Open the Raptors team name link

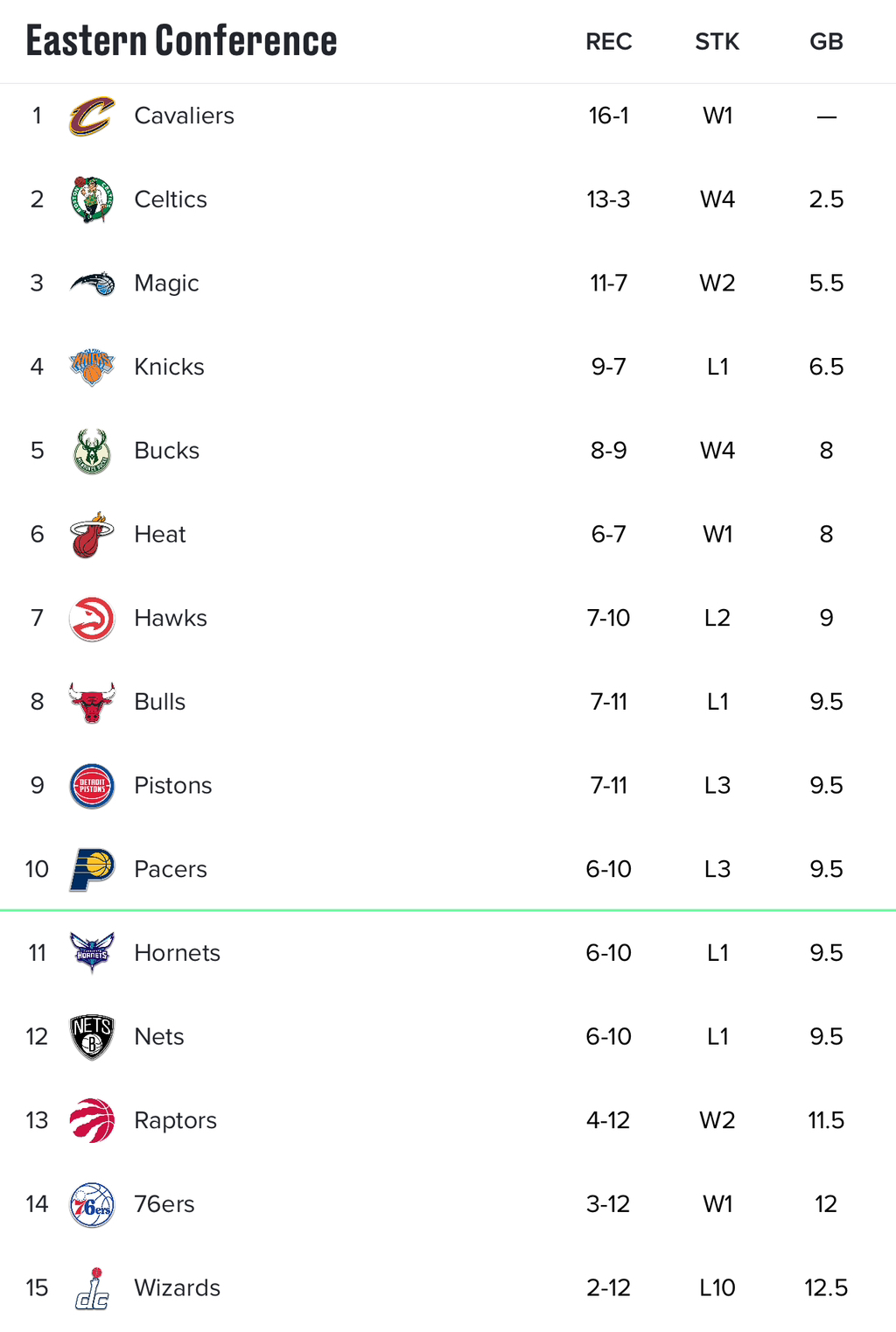point(175,1120)
